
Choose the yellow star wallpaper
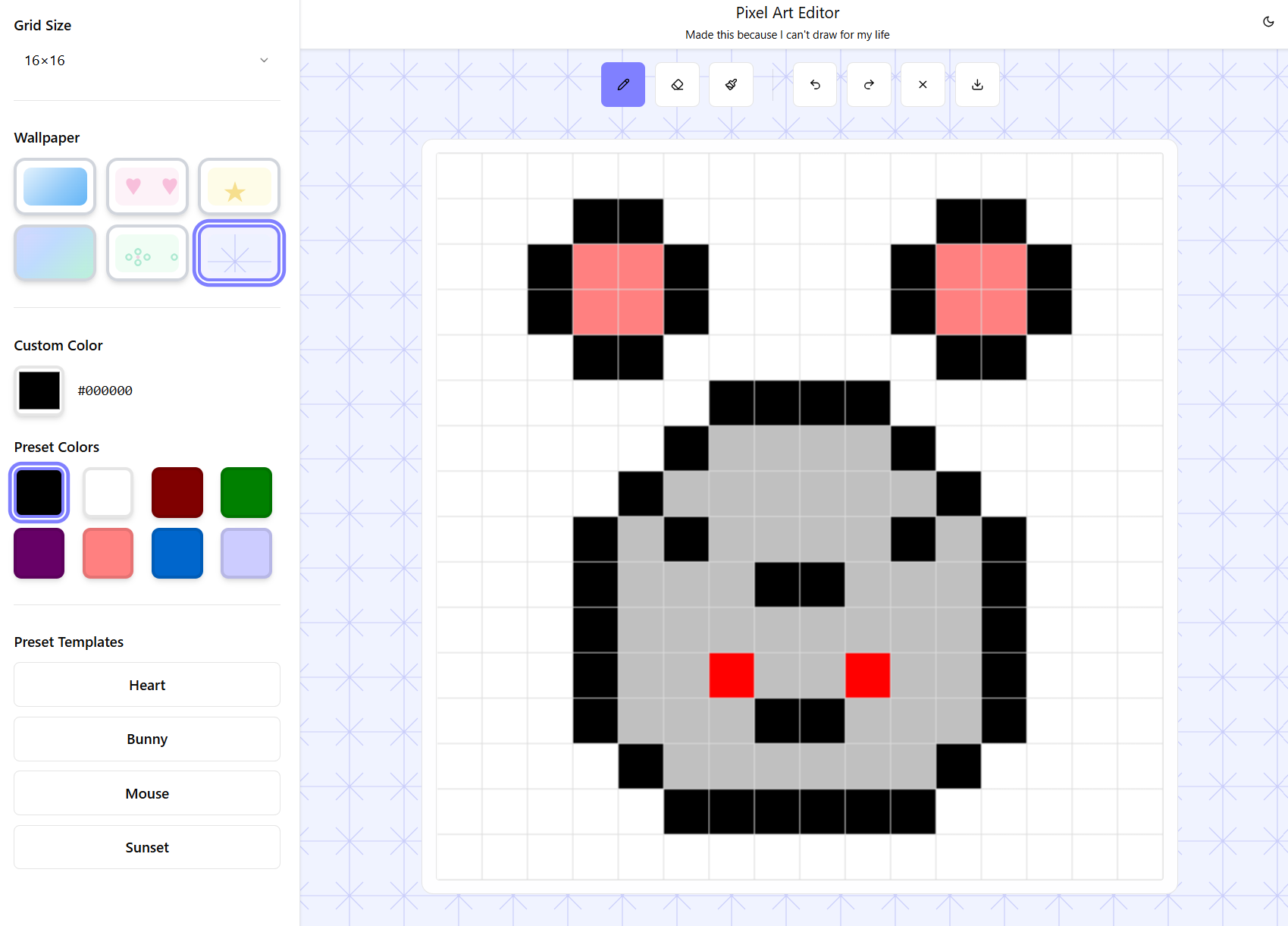tap(239, 187)
